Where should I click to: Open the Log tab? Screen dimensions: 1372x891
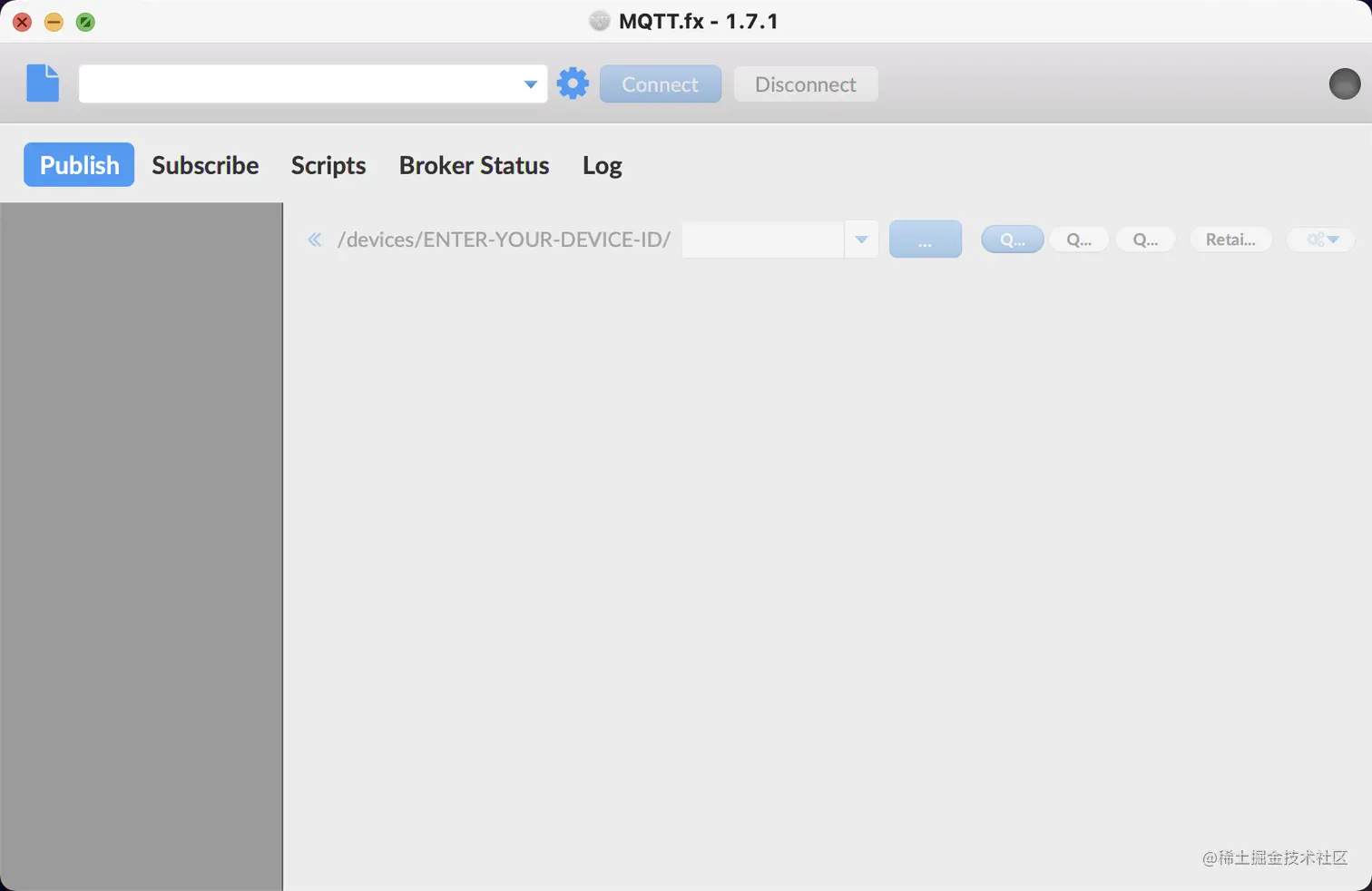coord(603,165)
